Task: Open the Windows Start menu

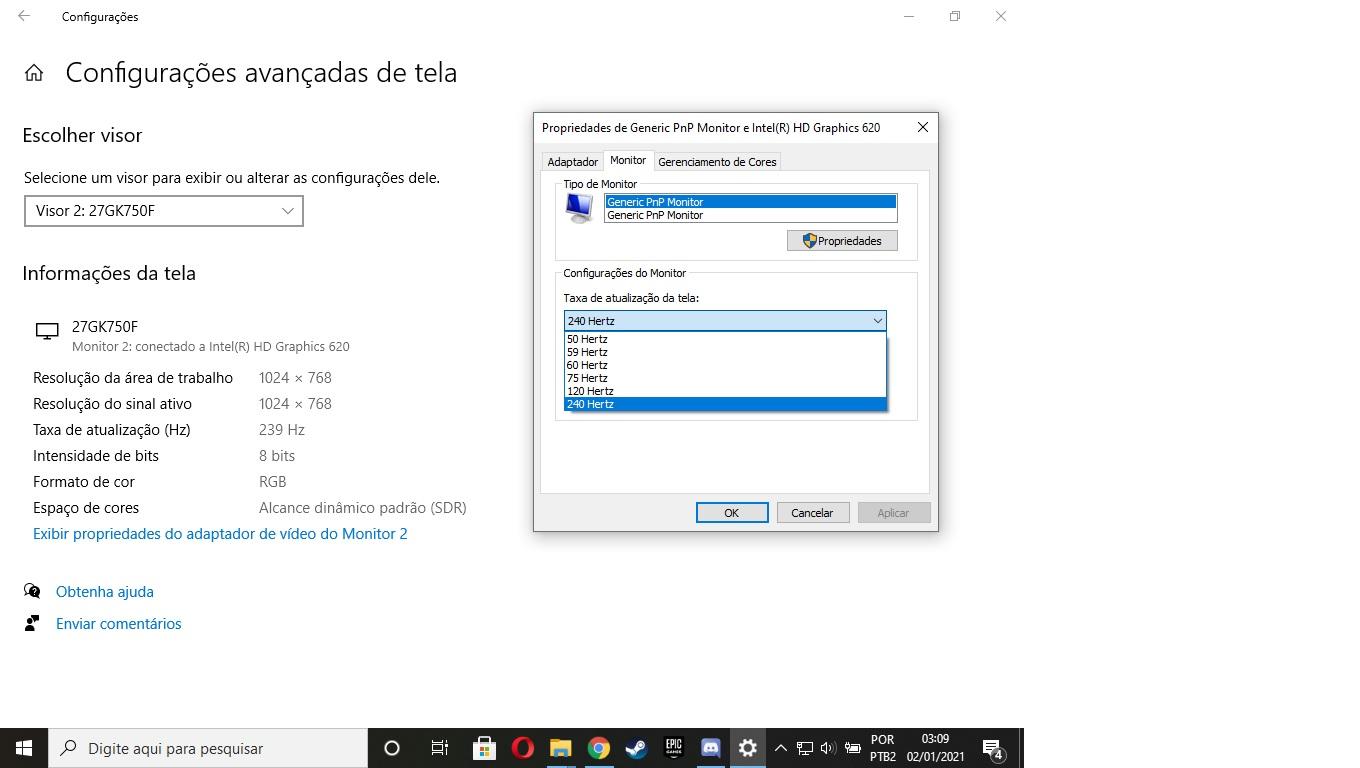Action: [24, 748]
